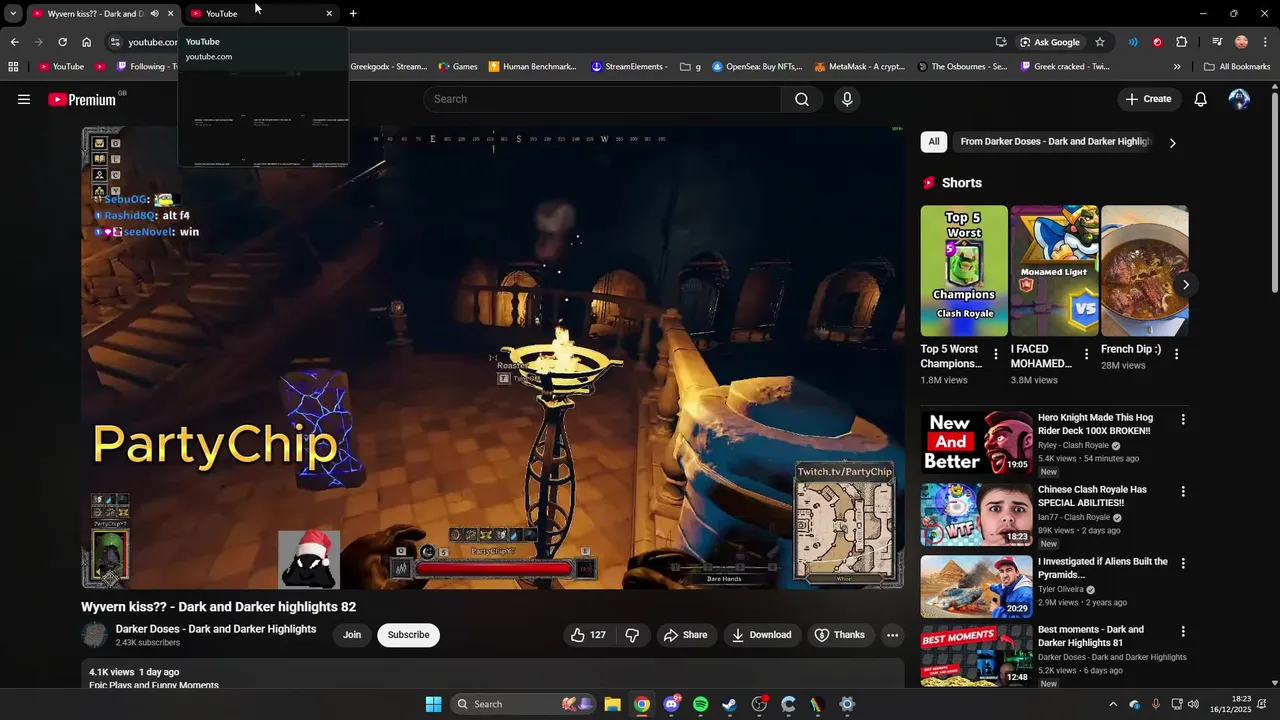Show next filter chips arrow
The height and width of the screenshot is (720, 1280).
[1172, 143]
